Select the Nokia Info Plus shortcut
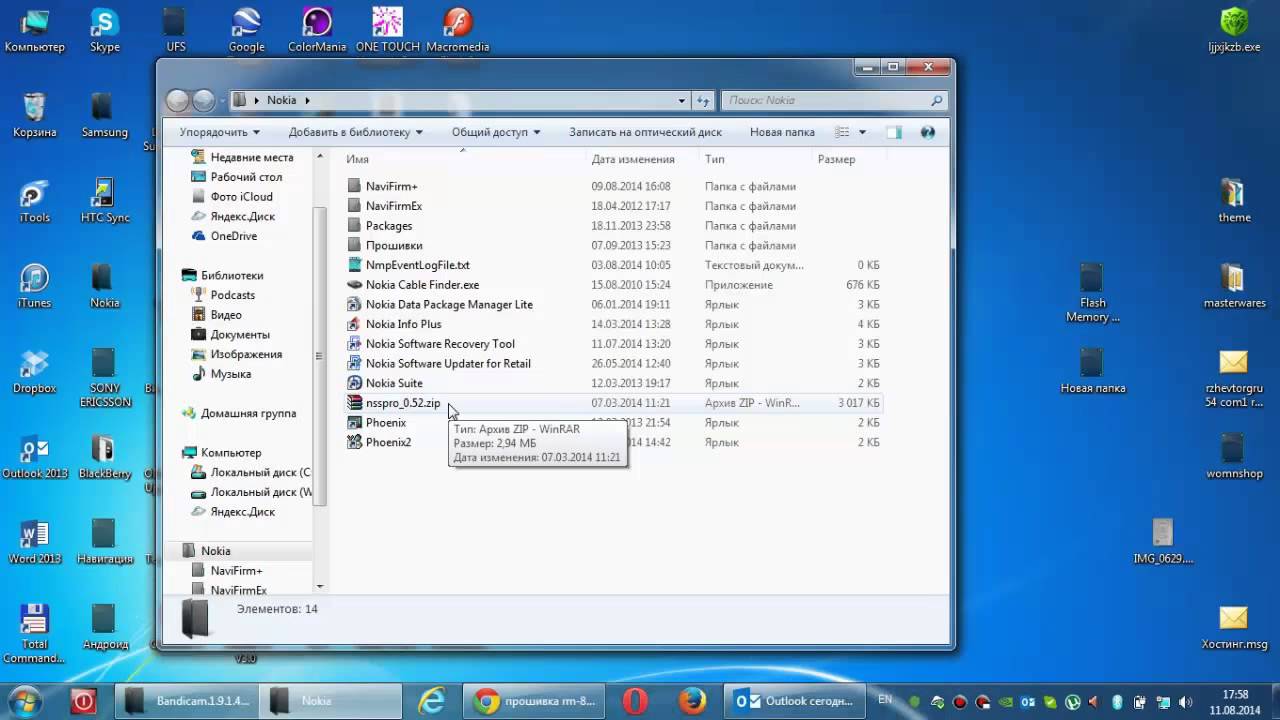1280x720 pixels. [x=403, y=324]
